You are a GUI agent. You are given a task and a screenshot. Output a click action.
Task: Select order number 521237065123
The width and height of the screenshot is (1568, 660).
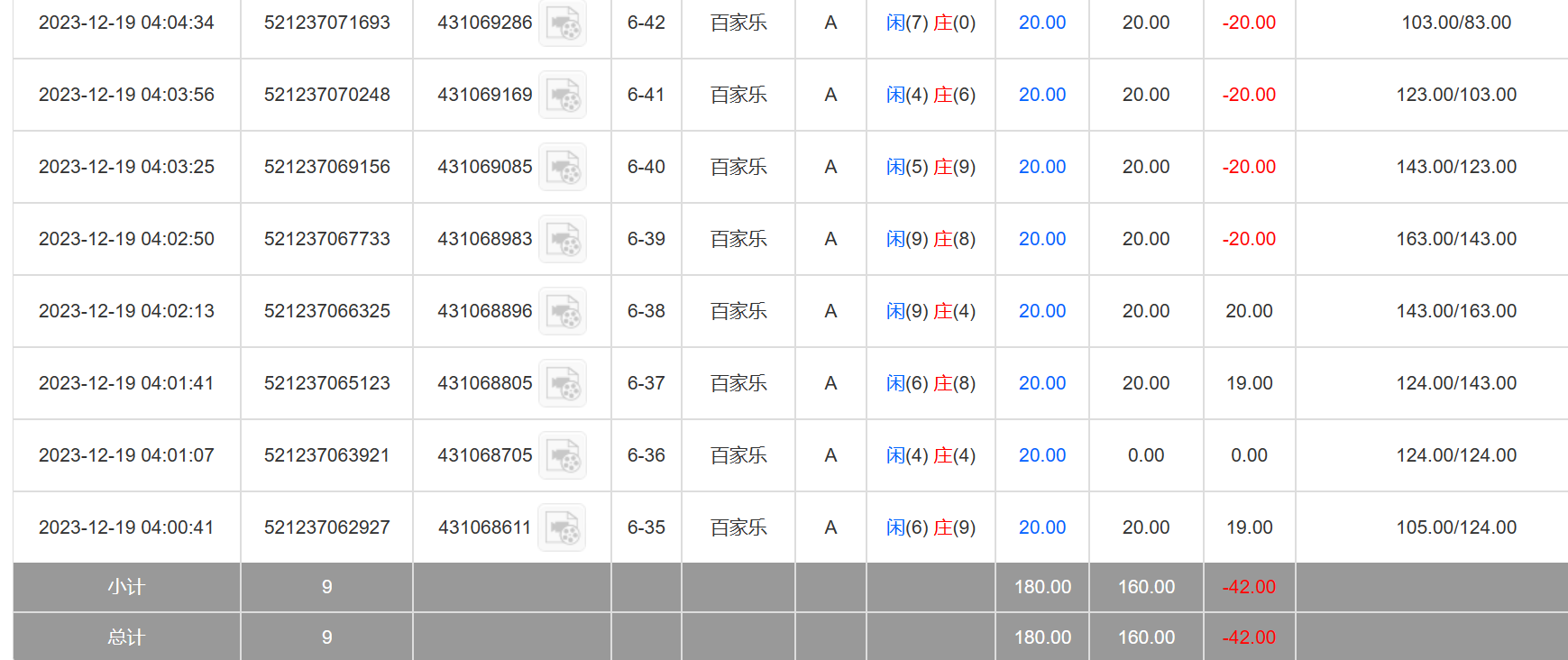click(x=327, y=383)
